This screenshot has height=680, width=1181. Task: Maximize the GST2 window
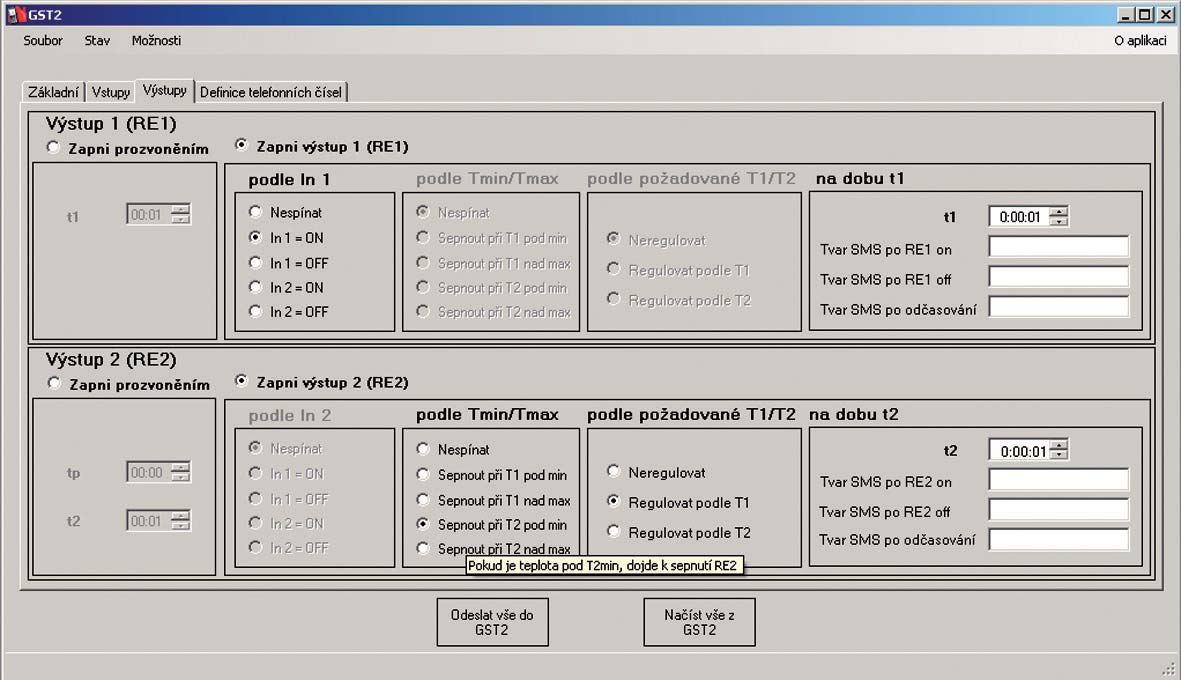coord(1144,14)
